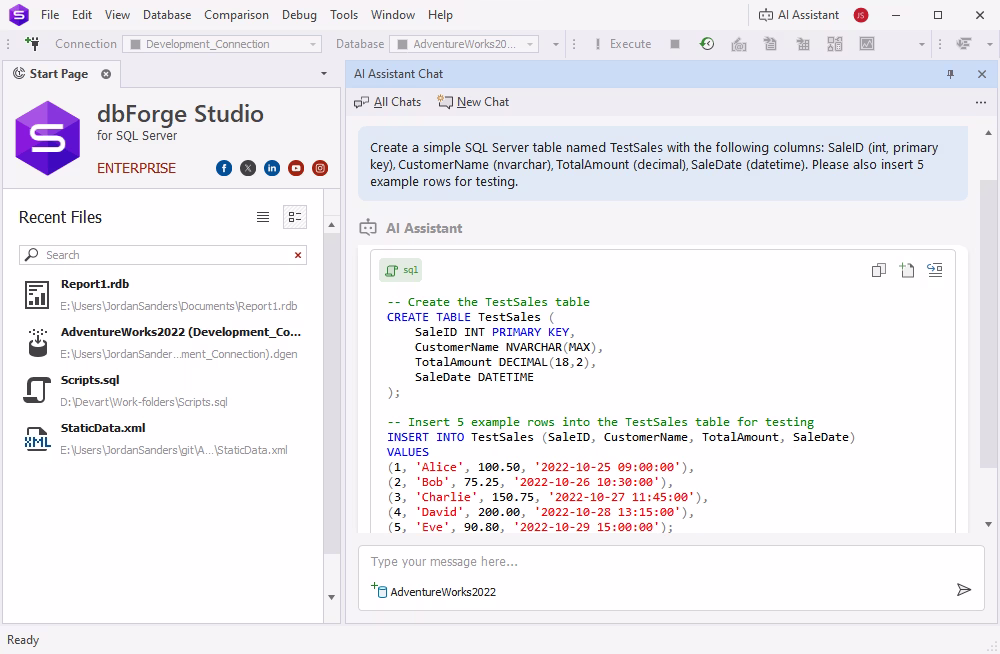Click the Execute button
This screenshot has width=1000, height=654.
[622, 44]
